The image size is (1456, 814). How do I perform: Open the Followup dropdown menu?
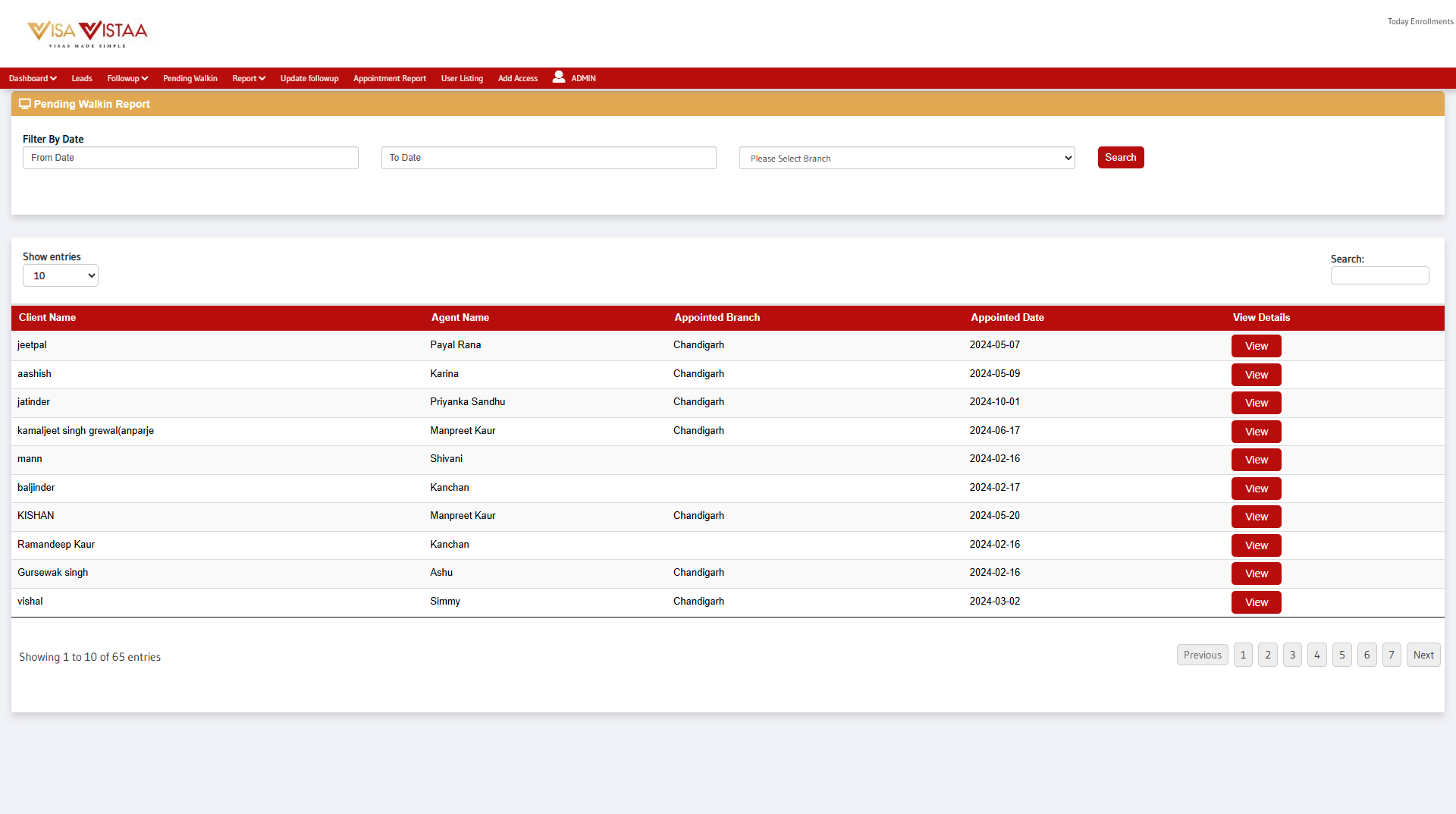pyautogui.click(x=127, y=78)
